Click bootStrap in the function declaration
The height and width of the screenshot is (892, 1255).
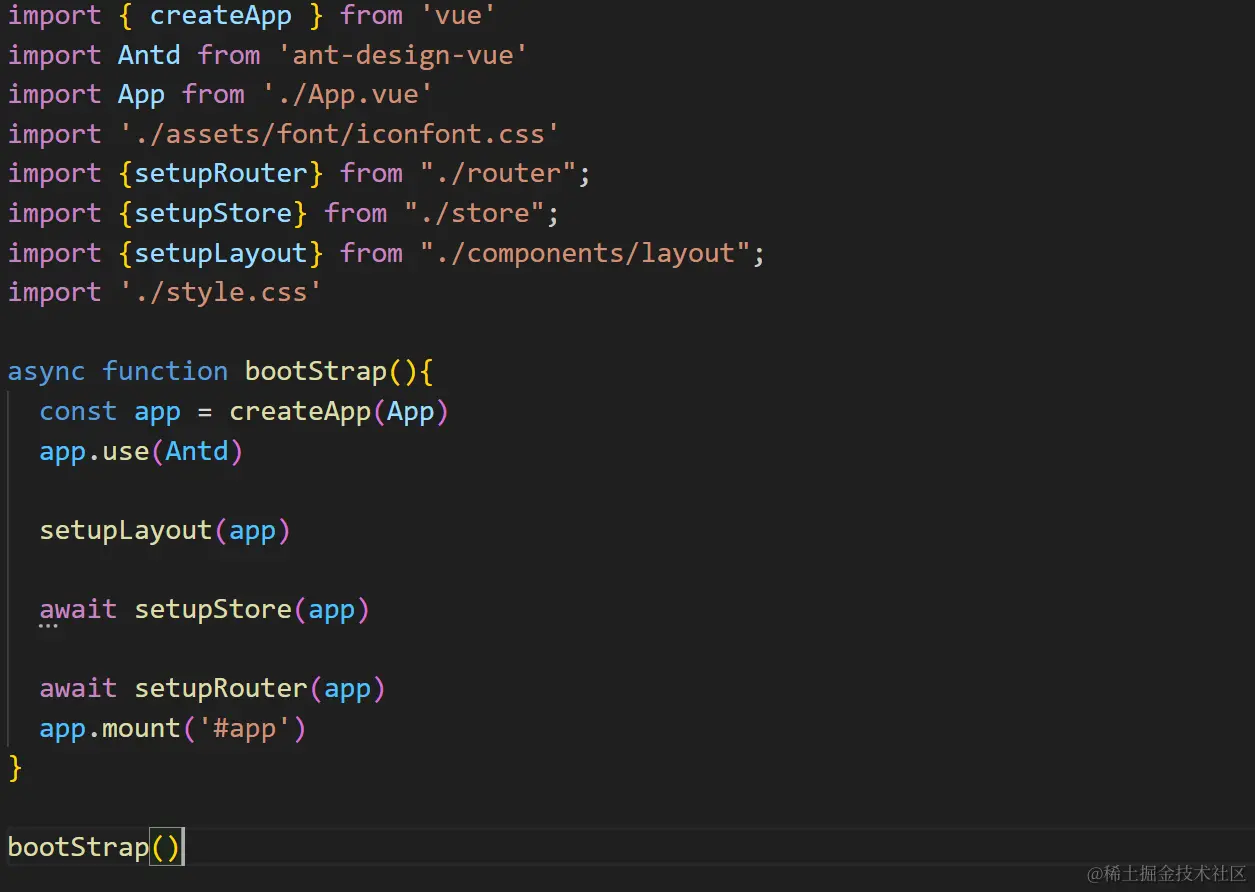[316, 372]
